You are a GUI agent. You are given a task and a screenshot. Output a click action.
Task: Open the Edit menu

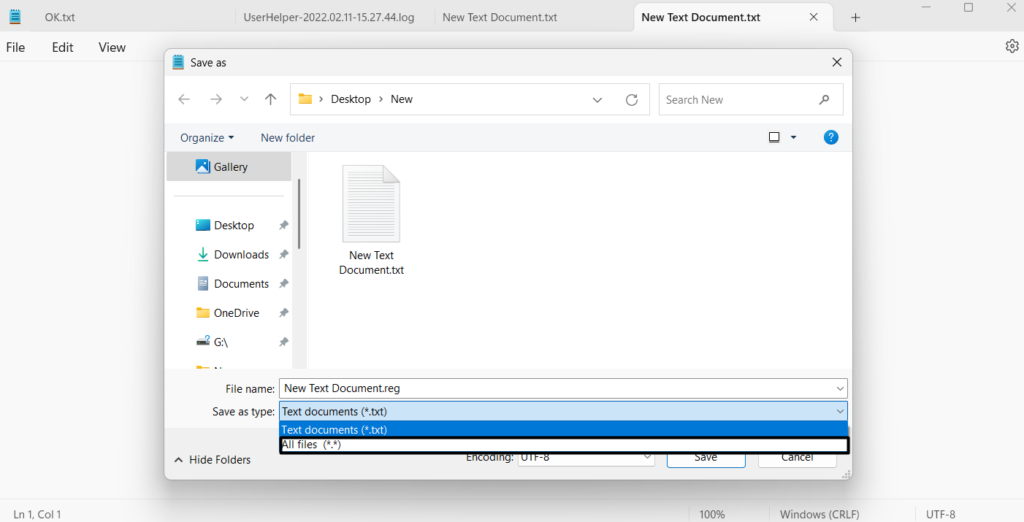pyautogui.click(x=63, y=47)
